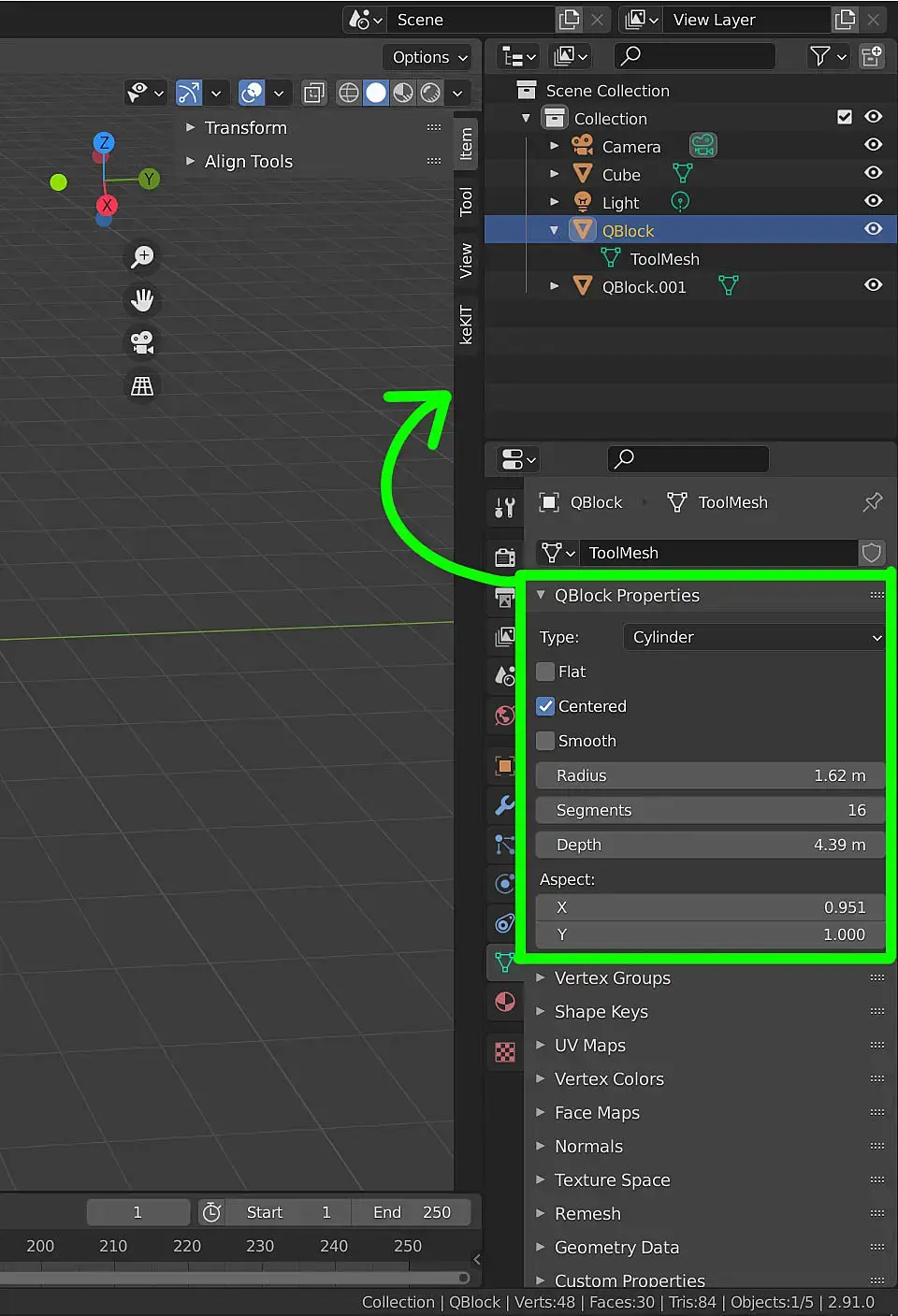Click the new View Layer icon
The image size is (898, 1316).
pos(845,20)
